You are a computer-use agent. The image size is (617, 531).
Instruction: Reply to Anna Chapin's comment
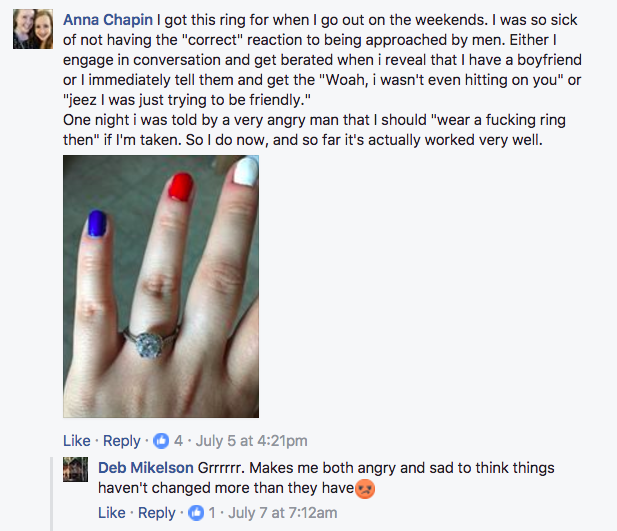click(121, 441)
